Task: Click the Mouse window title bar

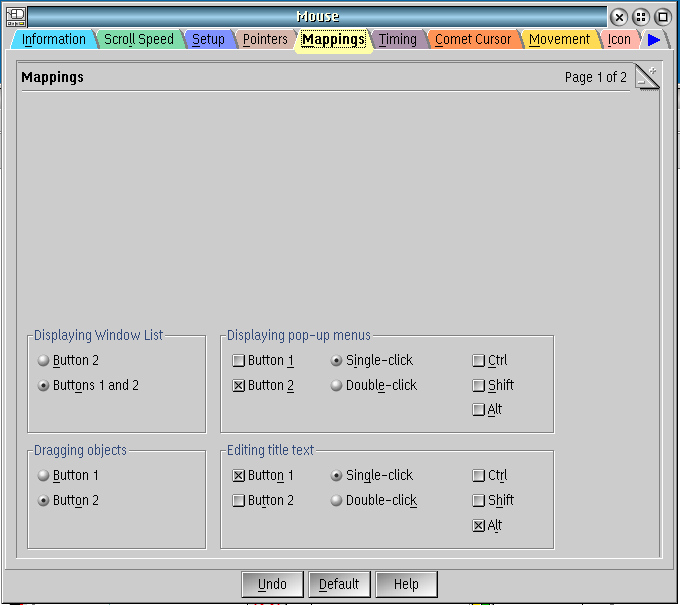Action: coord(317,17)
